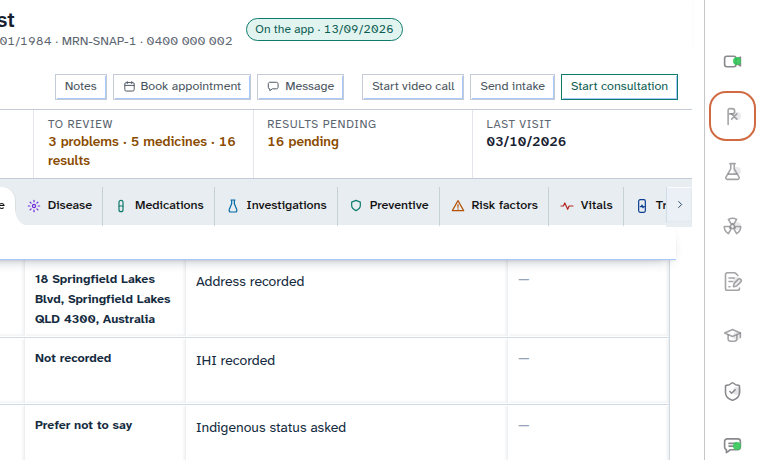The height and width of the screenshot is (460, 760).
Task: Click the Start consultation button
Action: (x=619, y=87)
